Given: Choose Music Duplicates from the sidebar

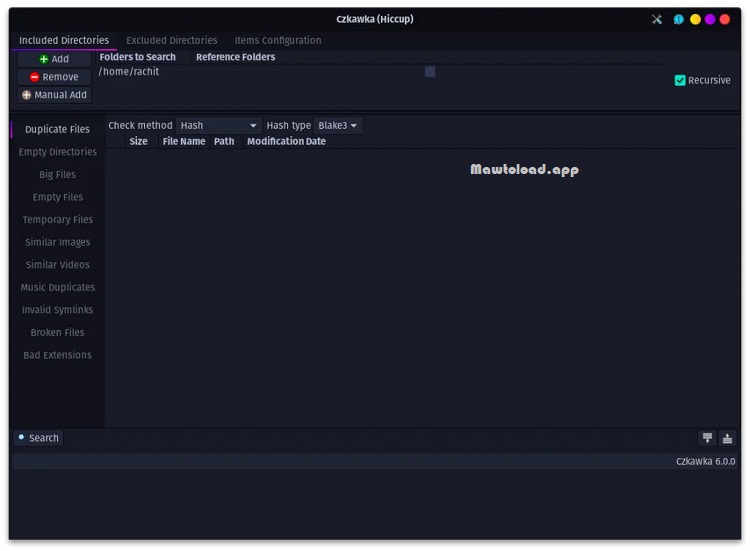Looking at the screenshot, I should coord(57,287).
